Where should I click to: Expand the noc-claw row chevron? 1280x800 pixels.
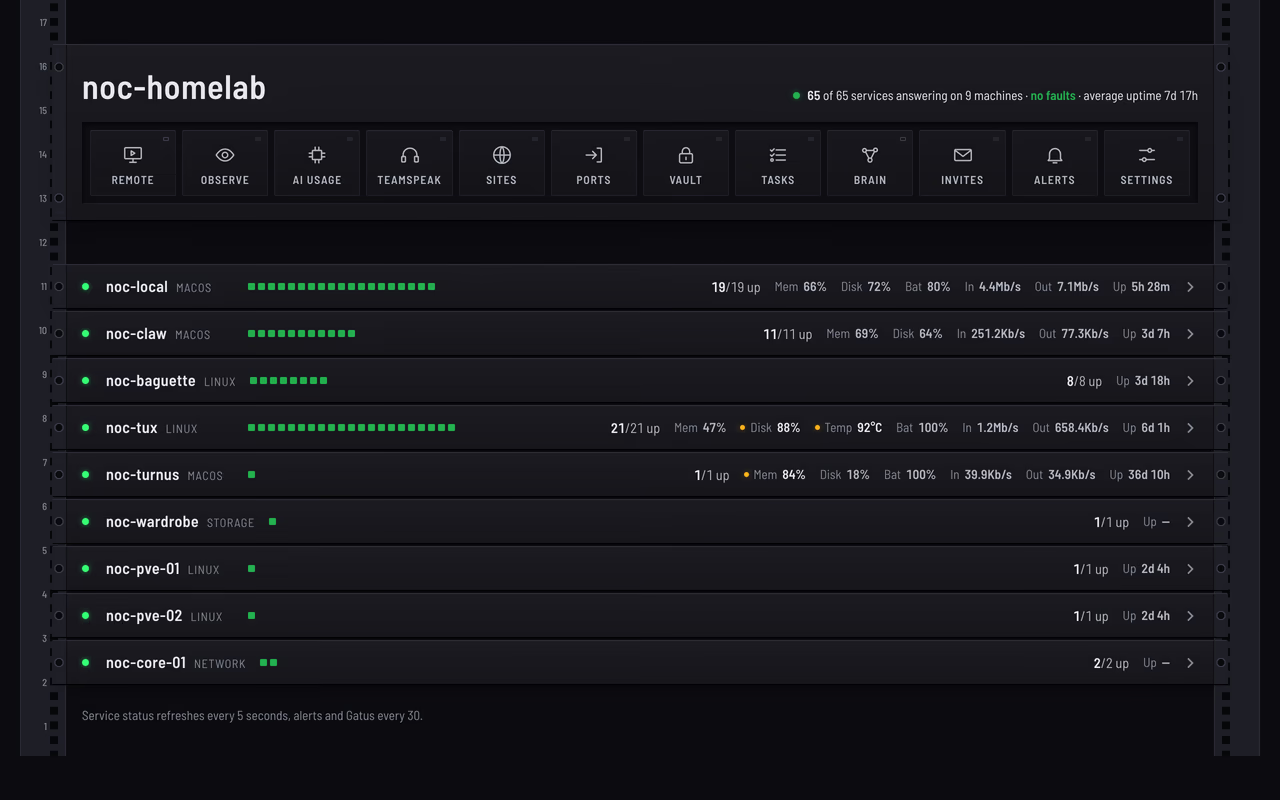tap(1190, 334)
